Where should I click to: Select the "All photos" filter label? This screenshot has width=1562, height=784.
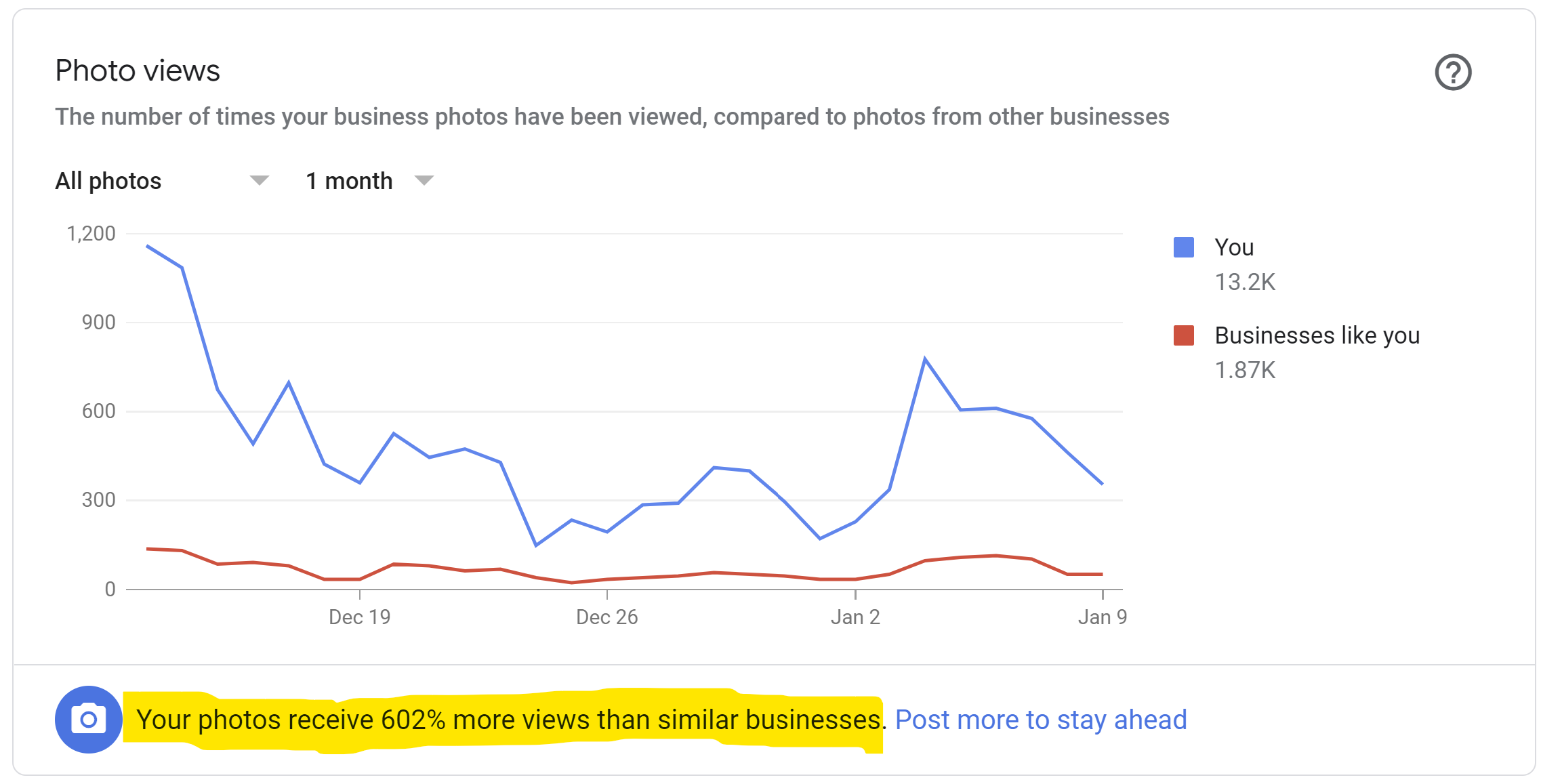click(x=108, y=181)
